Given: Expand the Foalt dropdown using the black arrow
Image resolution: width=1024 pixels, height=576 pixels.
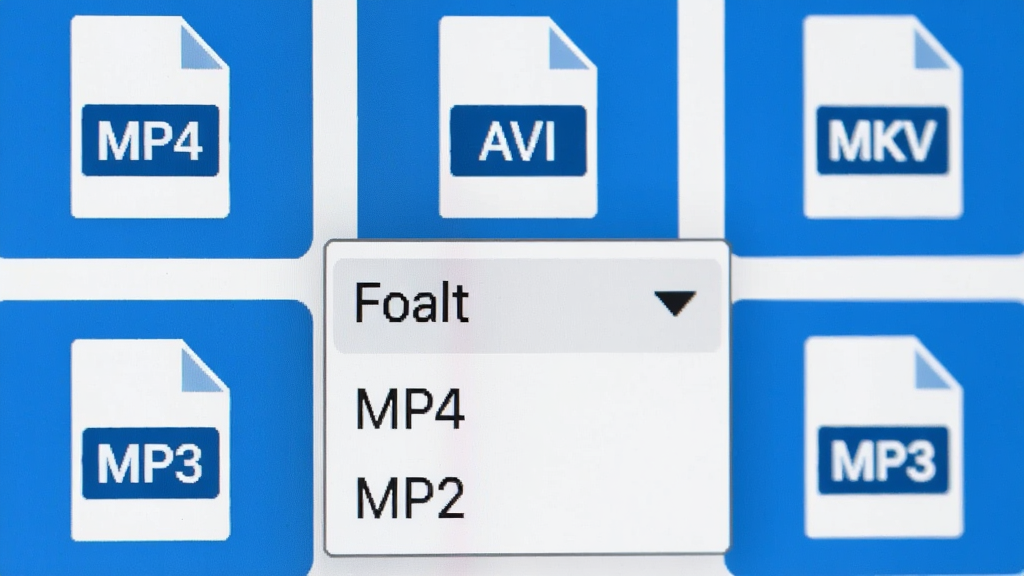Looking at the screenshot, I should (675, 304).
